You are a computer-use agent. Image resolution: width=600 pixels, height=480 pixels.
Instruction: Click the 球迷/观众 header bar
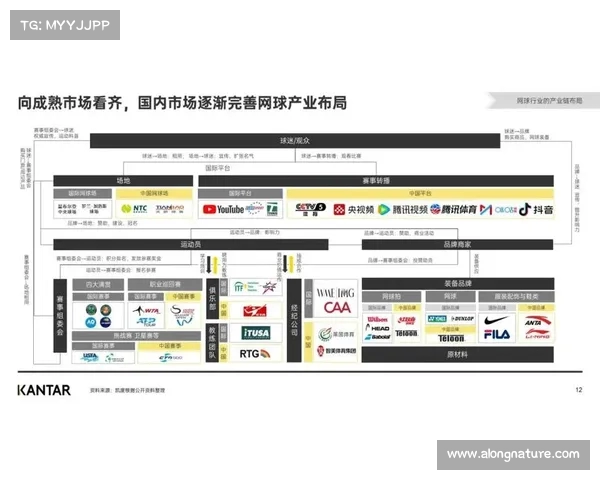click(x=295, y=140)
